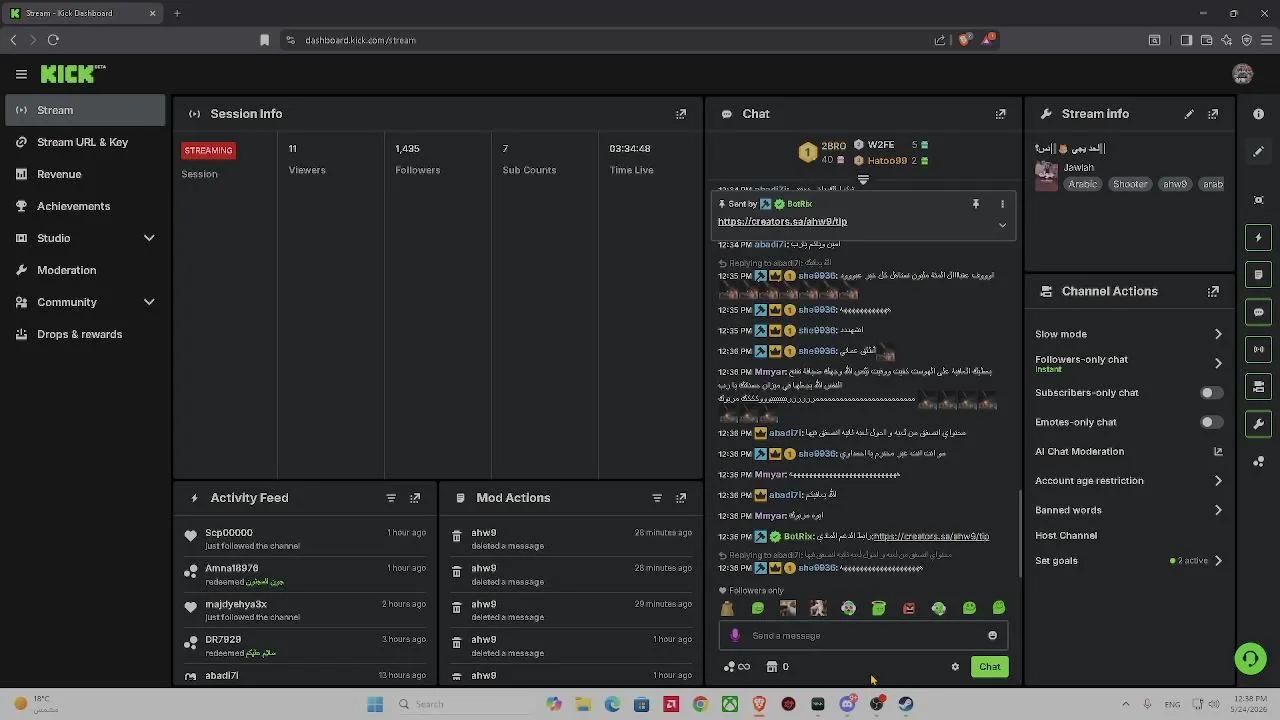Click the browser address bar URL
The image size is (1280, 720).
click(360, 40)
